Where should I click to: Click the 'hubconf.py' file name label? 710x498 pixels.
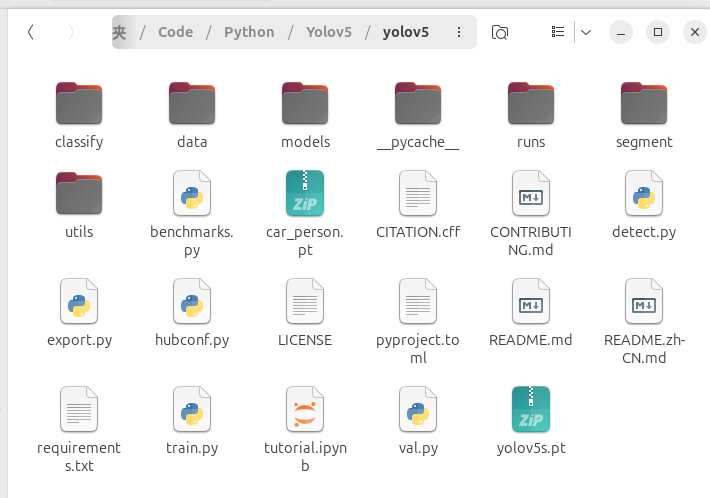pos(192,340)
